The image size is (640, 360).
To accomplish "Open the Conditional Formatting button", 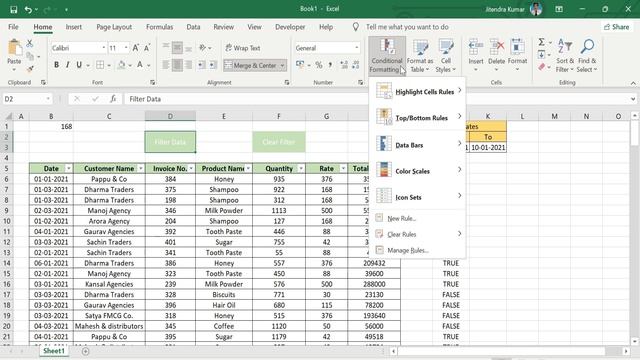I will click(x=387, y=56).
